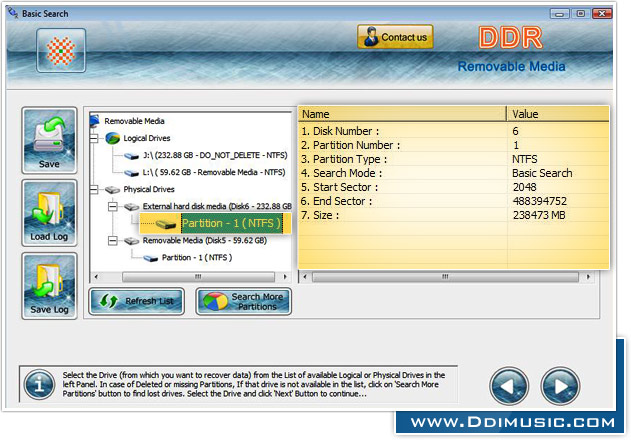Click the drive tree horizontal scrollbar thumb
The width and height of the screenshot is (631, 440).
198,277
